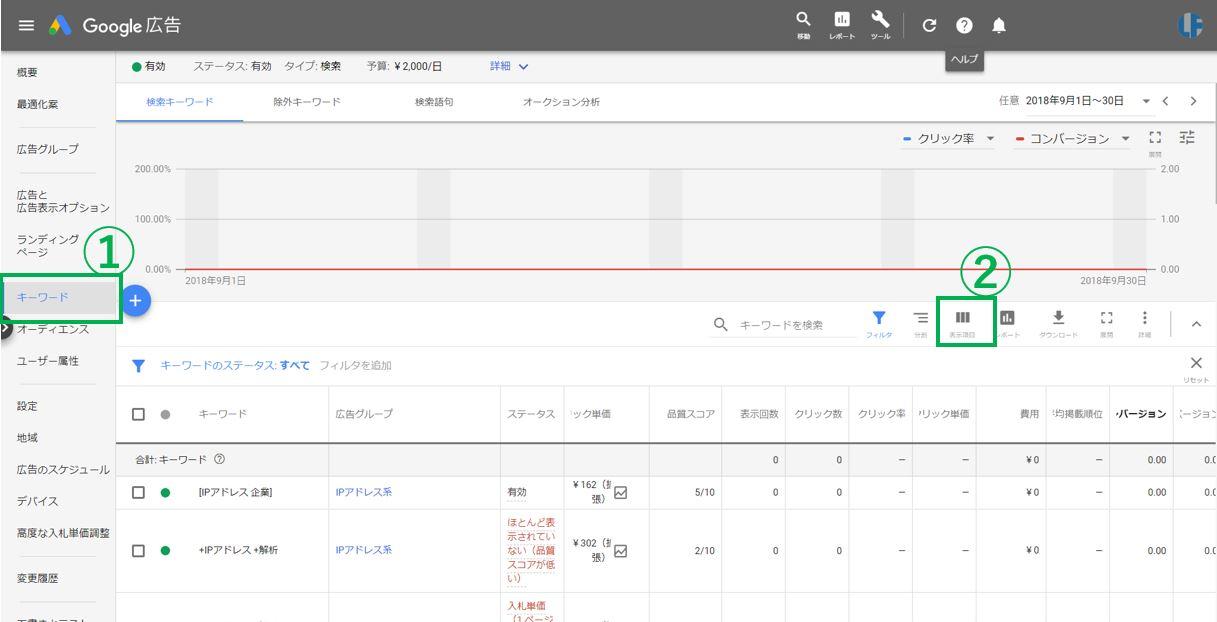Open bid chart icon for ¥162 row
This screenshot has height=622, width=1217.
(x=620, y=492)
